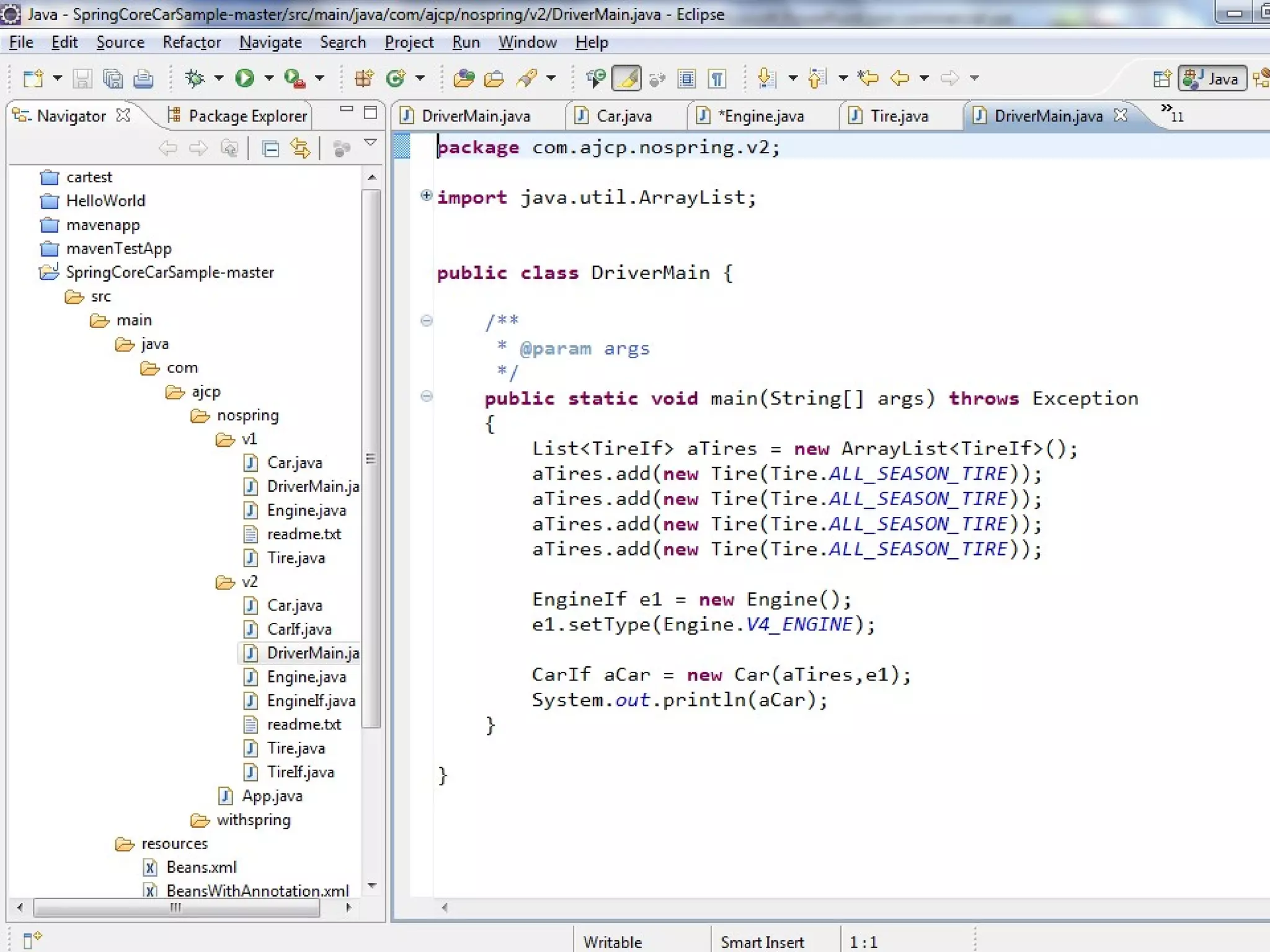Open the Run button dropdown arrow

point(269,78)
